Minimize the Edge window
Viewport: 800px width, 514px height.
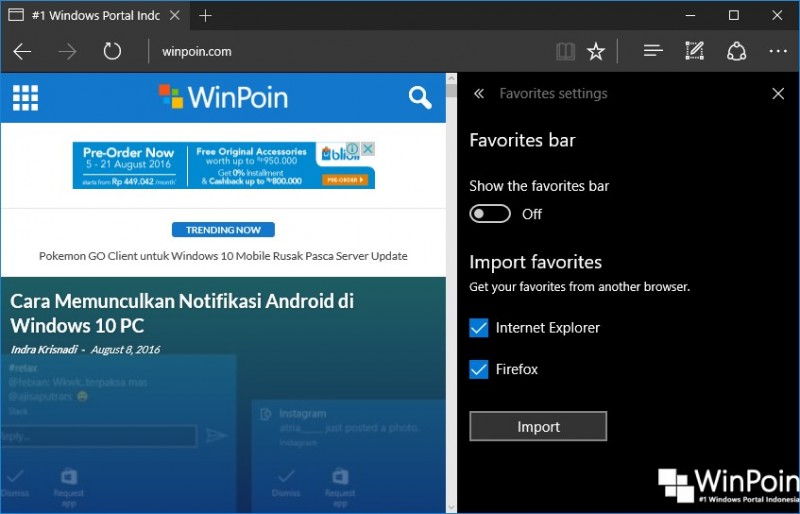[690, 15]
